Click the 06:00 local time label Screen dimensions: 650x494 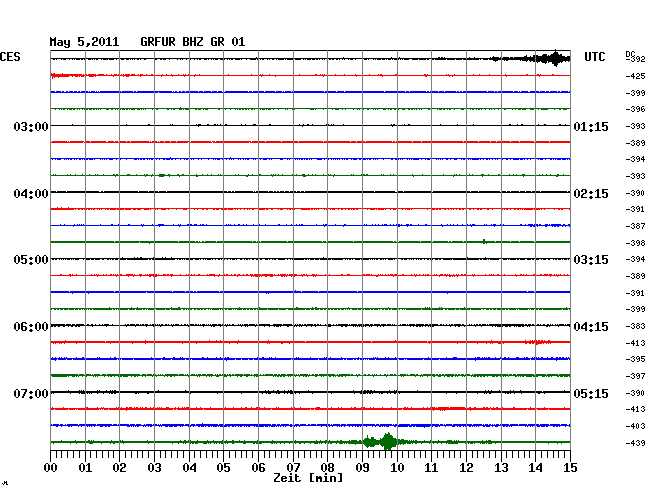(31, 327)
